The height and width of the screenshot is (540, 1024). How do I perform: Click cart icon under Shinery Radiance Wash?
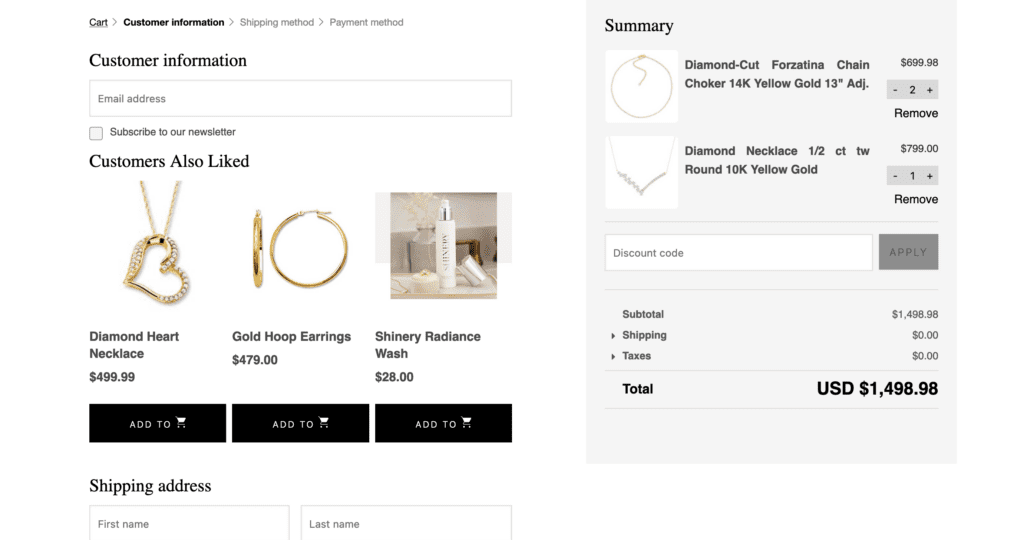pos(467,423)
